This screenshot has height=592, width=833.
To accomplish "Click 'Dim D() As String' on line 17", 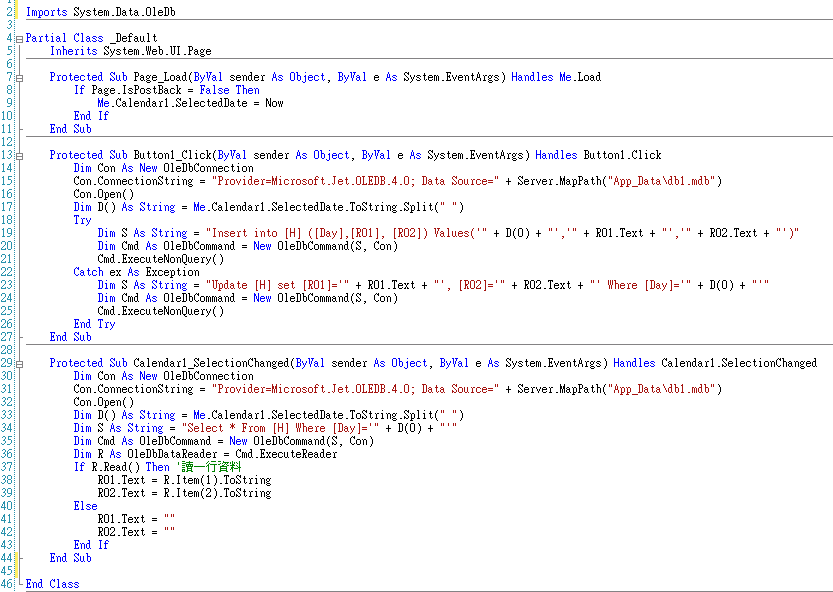I will (x=124, y=207).
